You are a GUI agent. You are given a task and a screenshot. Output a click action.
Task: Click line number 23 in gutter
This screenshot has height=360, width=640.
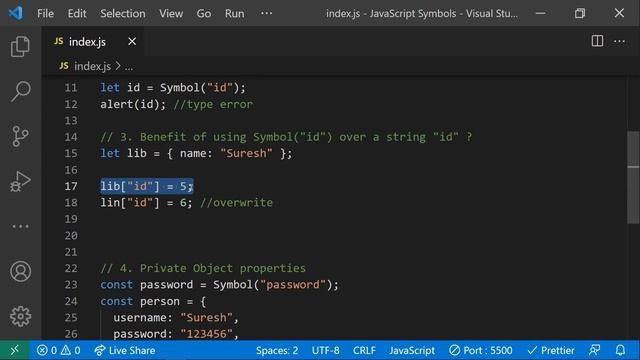71,284
